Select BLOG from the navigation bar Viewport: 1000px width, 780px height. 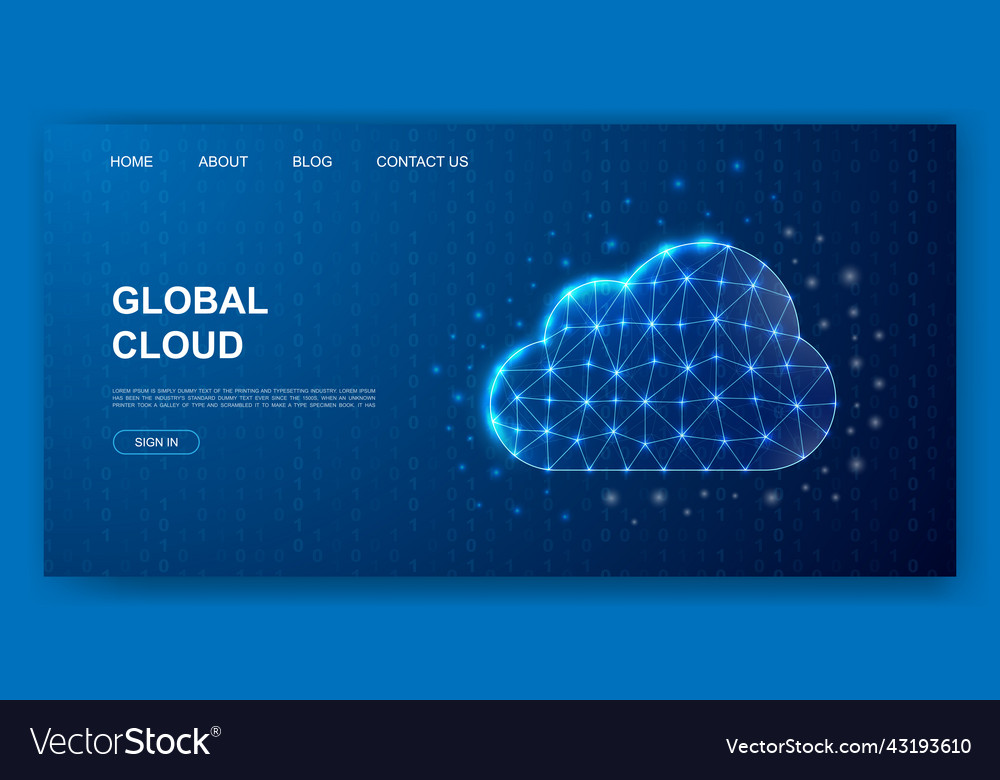click(312, 162)
